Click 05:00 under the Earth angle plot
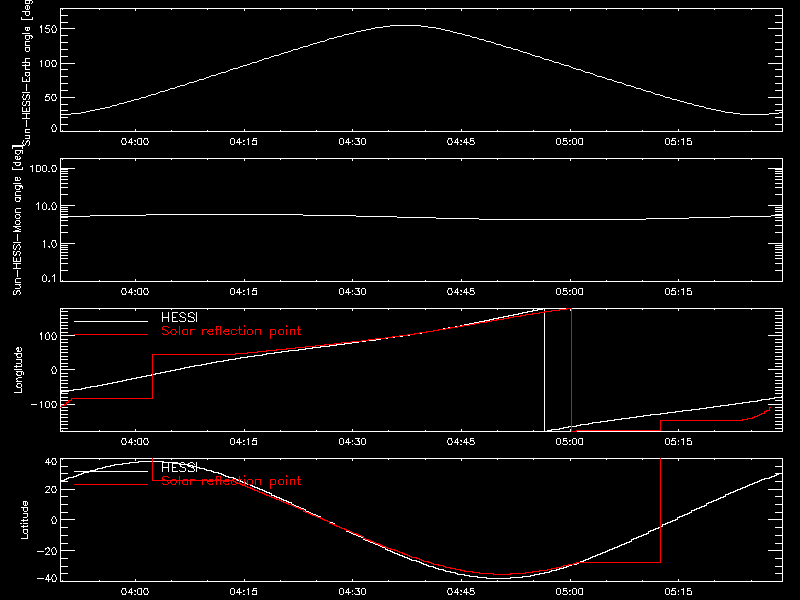 (x=569, y=141)
